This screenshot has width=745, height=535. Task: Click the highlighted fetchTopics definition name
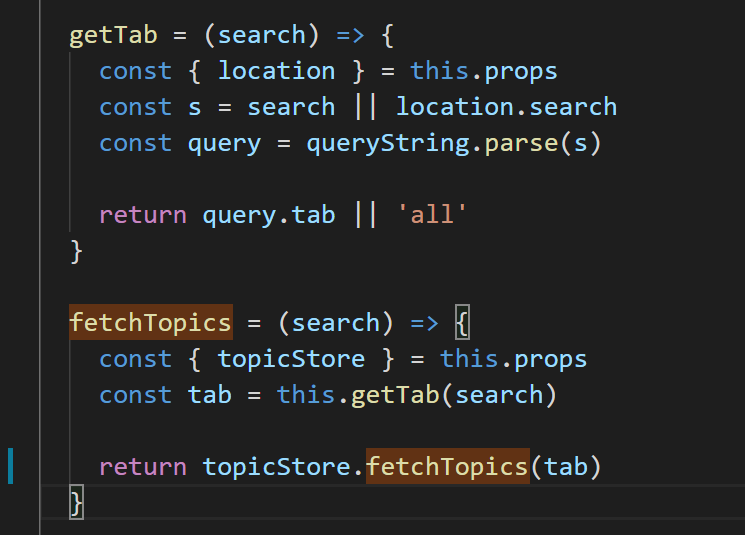(150, 323)
